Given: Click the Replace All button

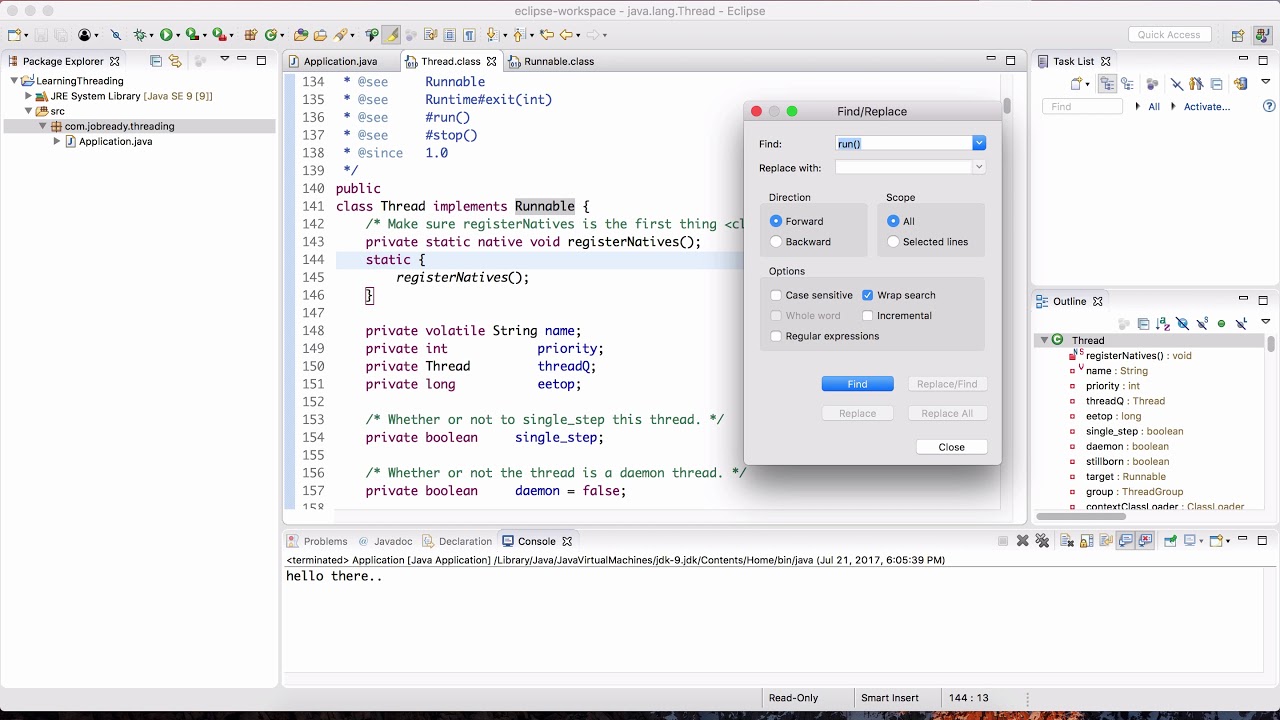Looking at the screenshot, I should 947,413.
